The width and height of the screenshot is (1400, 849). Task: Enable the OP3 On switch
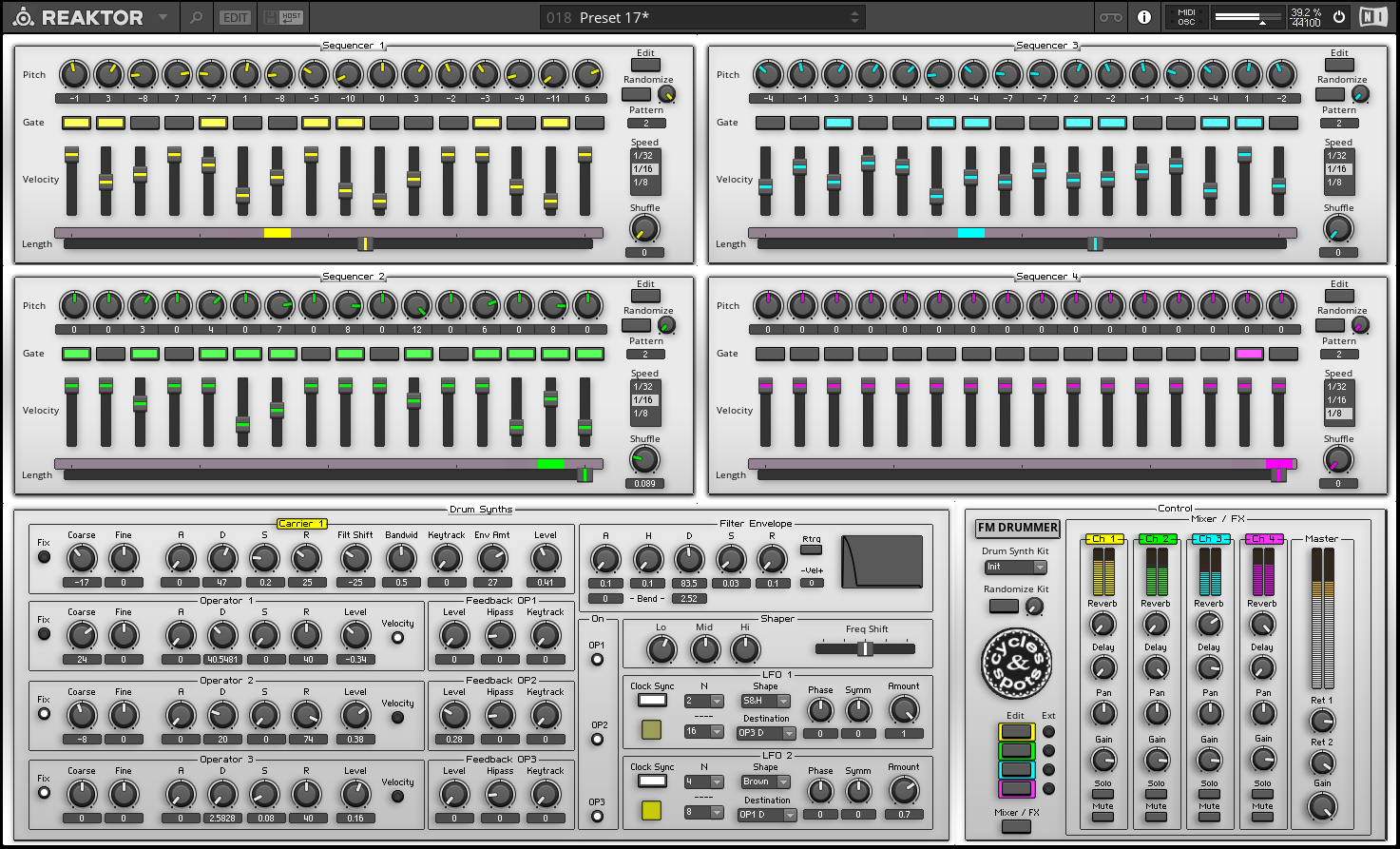[597, 818]
